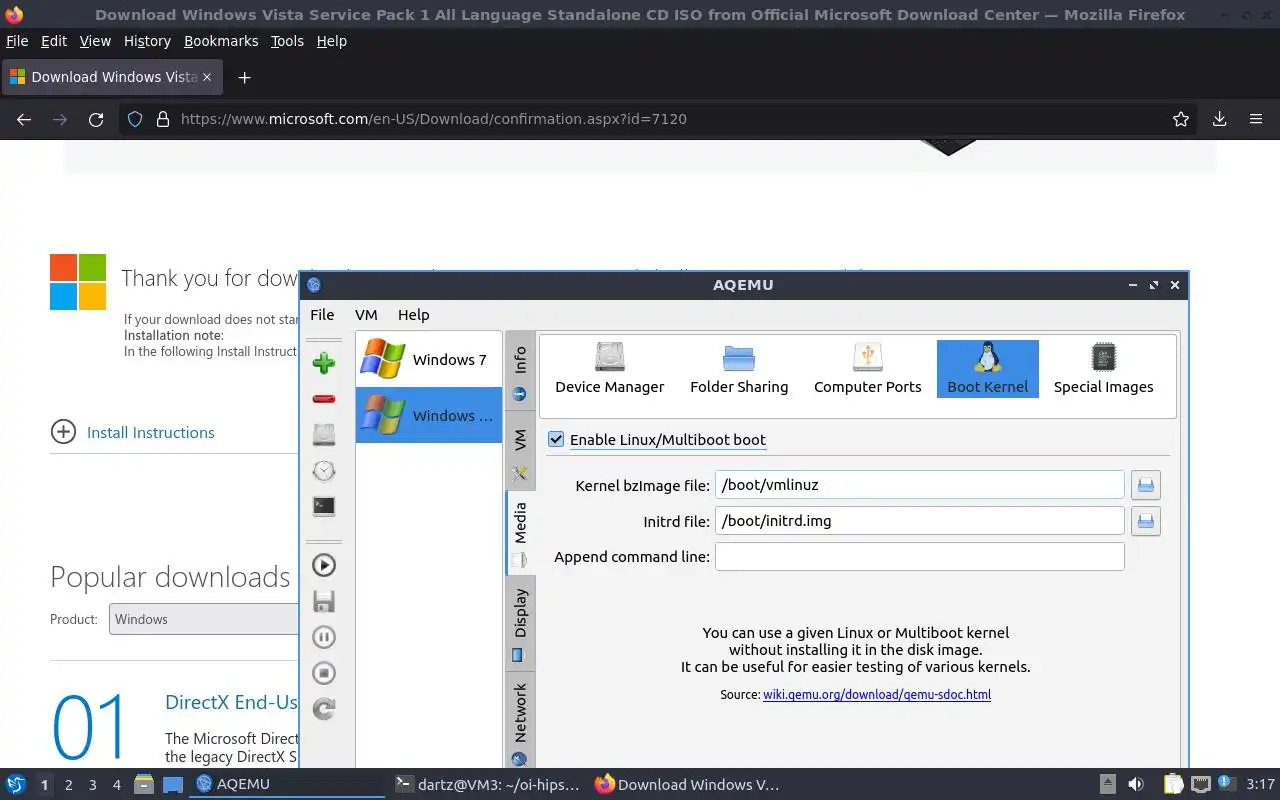Open a new Firefox tab
Image resolution: width=1280 pixels, height=800 pixels.
point(244,77)
